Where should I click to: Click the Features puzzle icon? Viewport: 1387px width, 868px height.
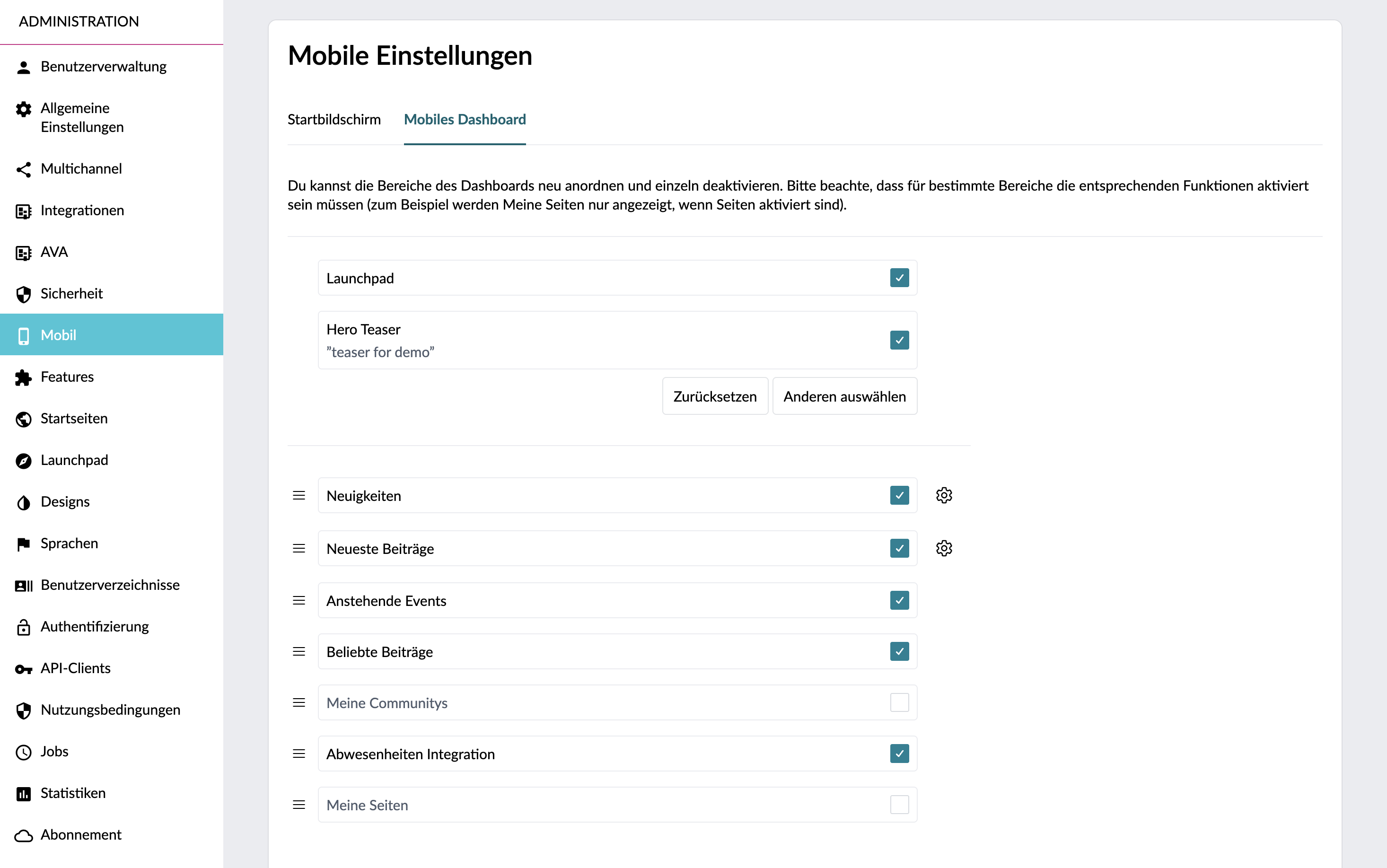(x=24, y=377)
